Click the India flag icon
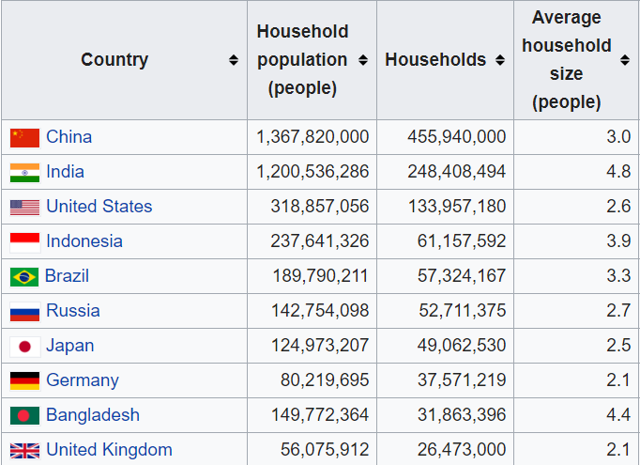This screenshot has height=465, width=640. point(25,172)
